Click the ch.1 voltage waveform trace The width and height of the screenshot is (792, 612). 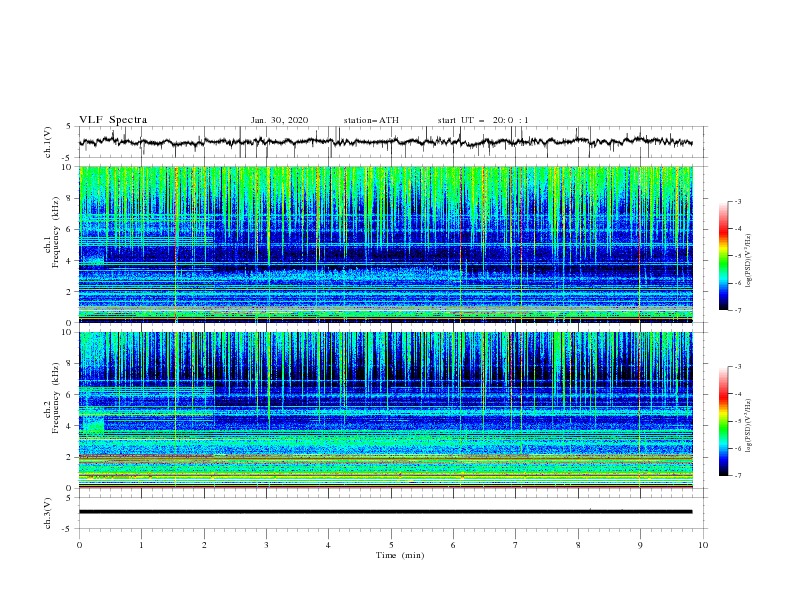point(385,142)
